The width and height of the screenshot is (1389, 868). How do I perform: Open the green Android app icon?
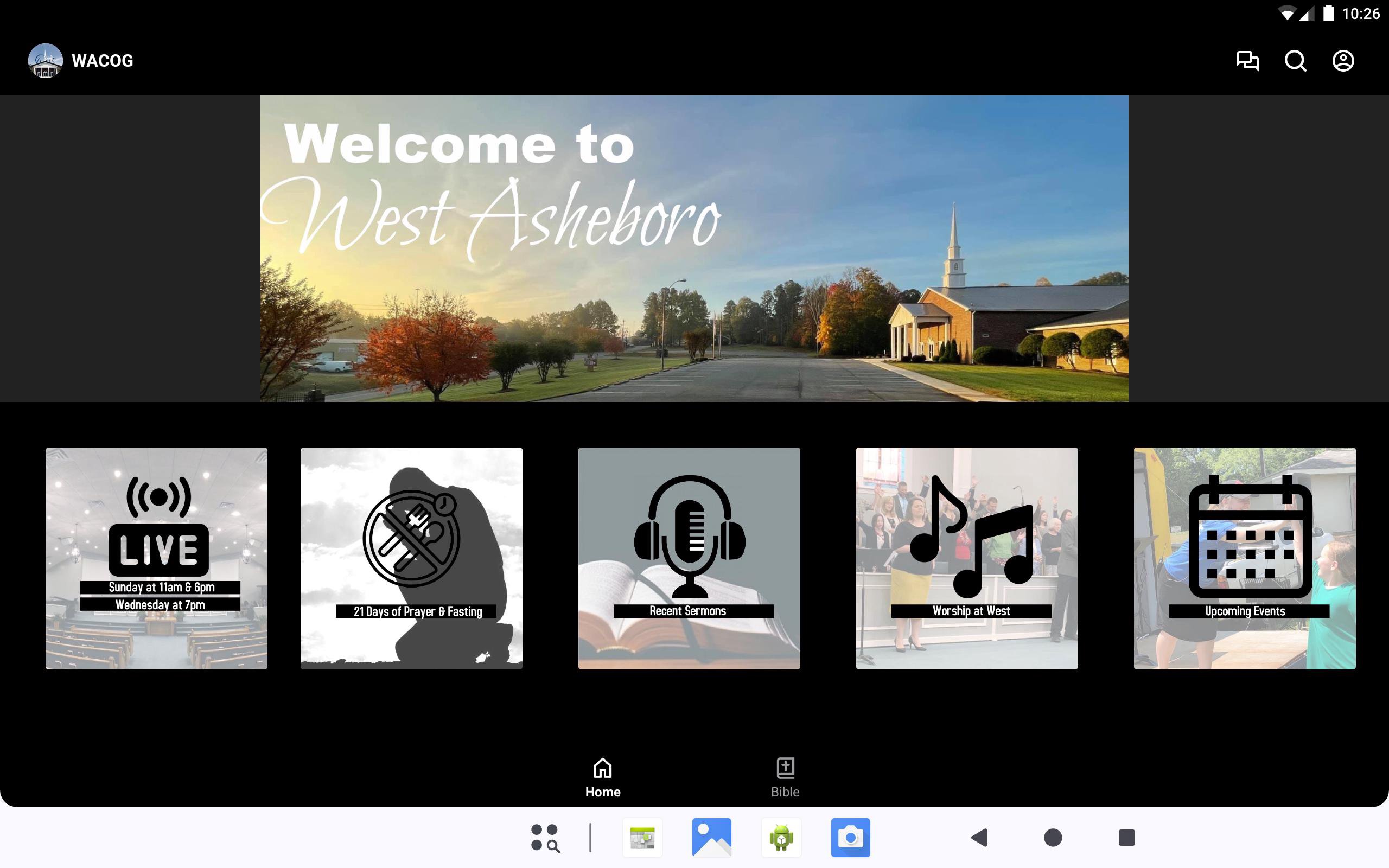coord(781,838)
